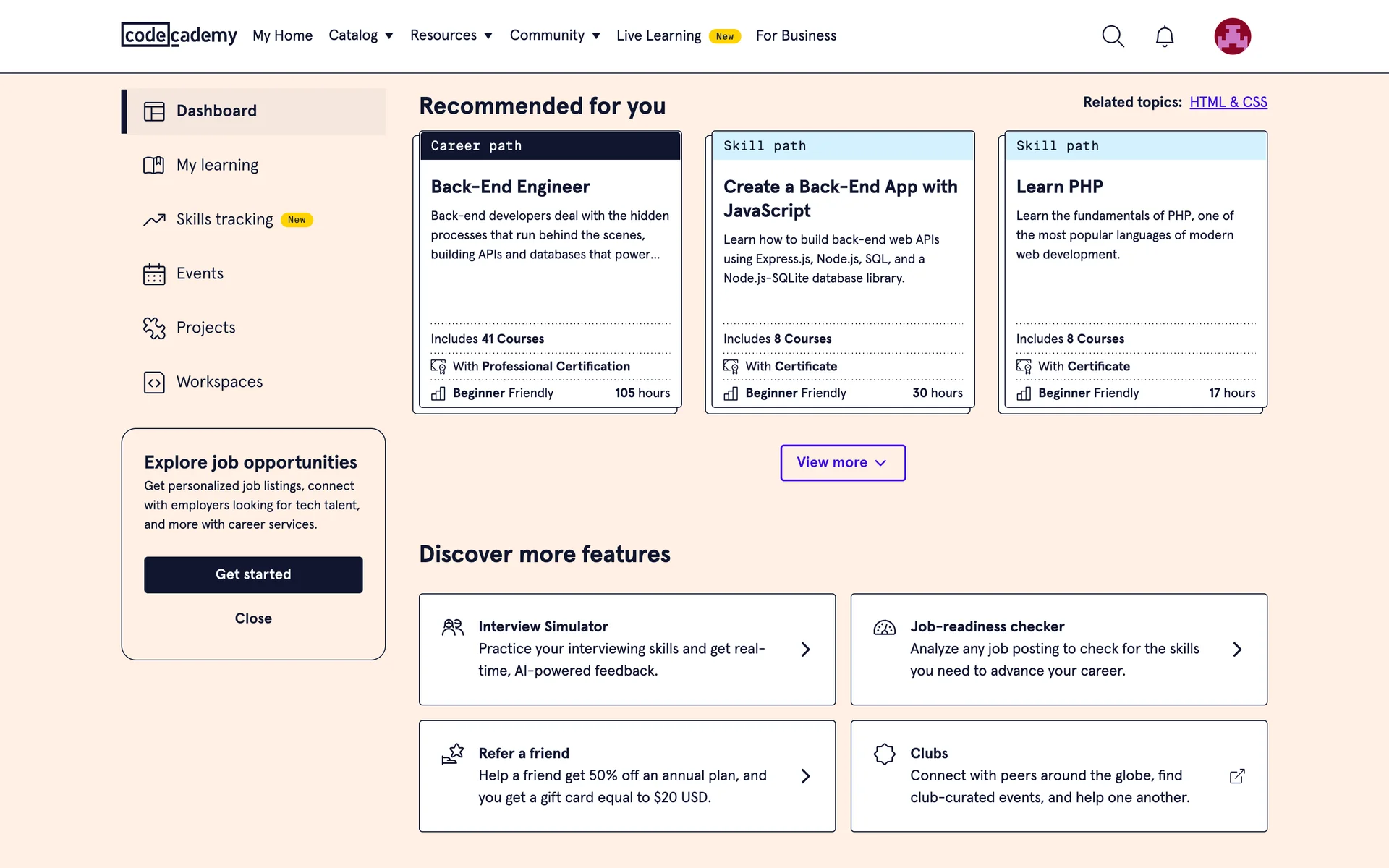1389x868 pixels.
Task: Click the Workspaces code icon
Action: coord(154,382)
